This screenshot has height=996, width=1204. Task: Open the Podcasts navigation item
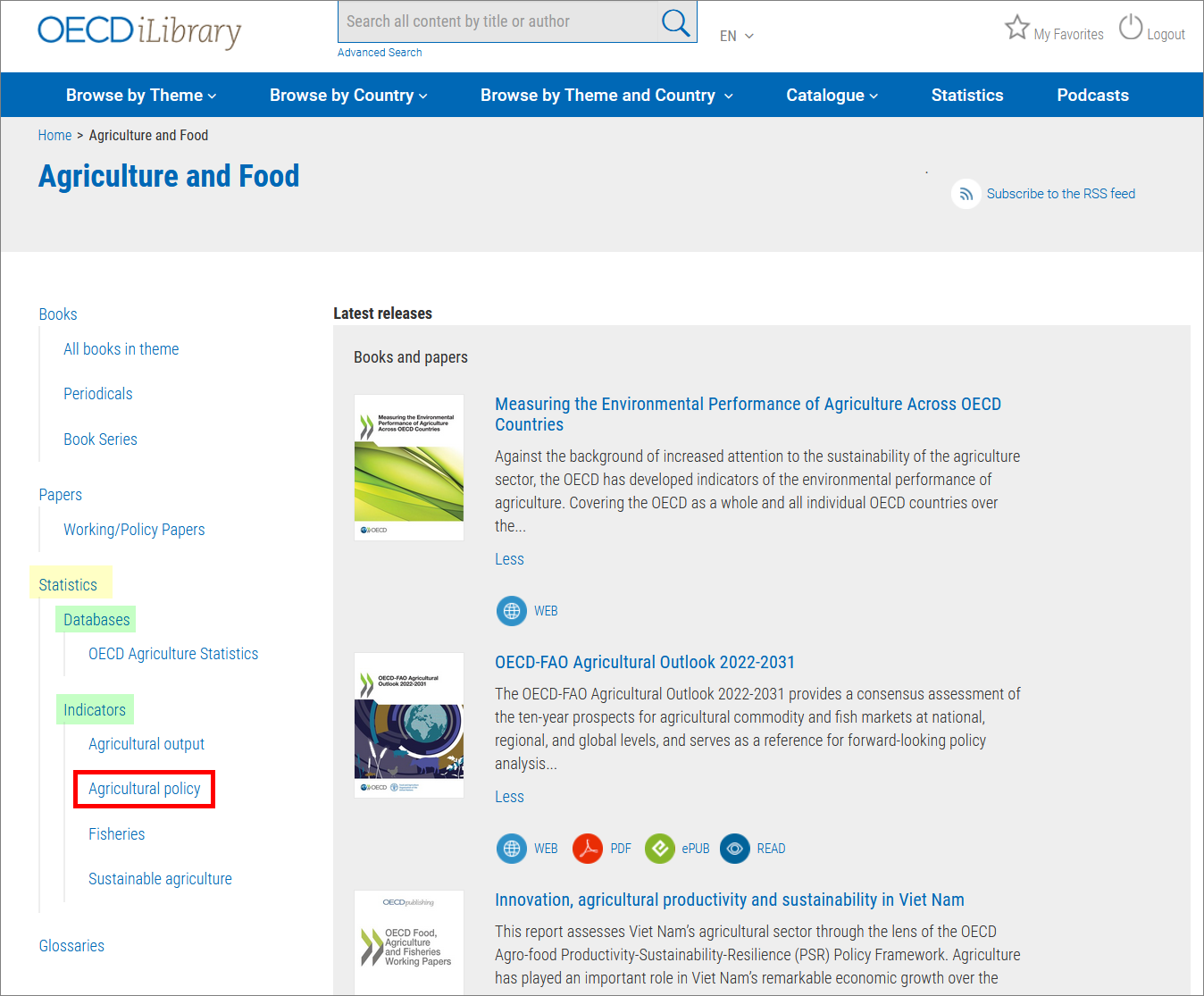pos(1092,96)
